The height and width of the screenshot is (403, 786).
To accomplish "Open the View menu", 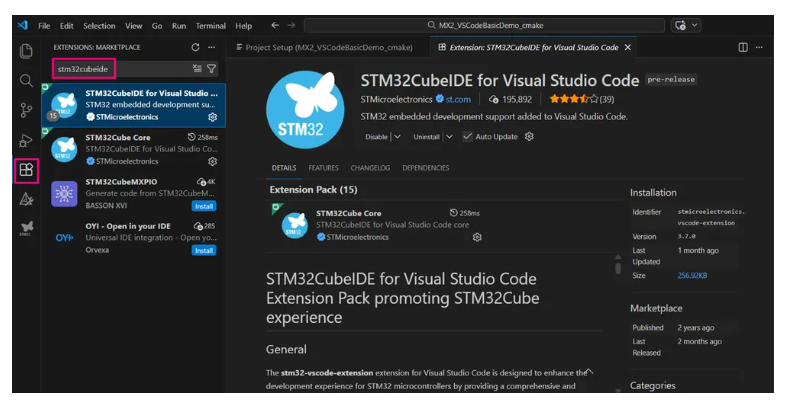I will [x=133, y=26].
